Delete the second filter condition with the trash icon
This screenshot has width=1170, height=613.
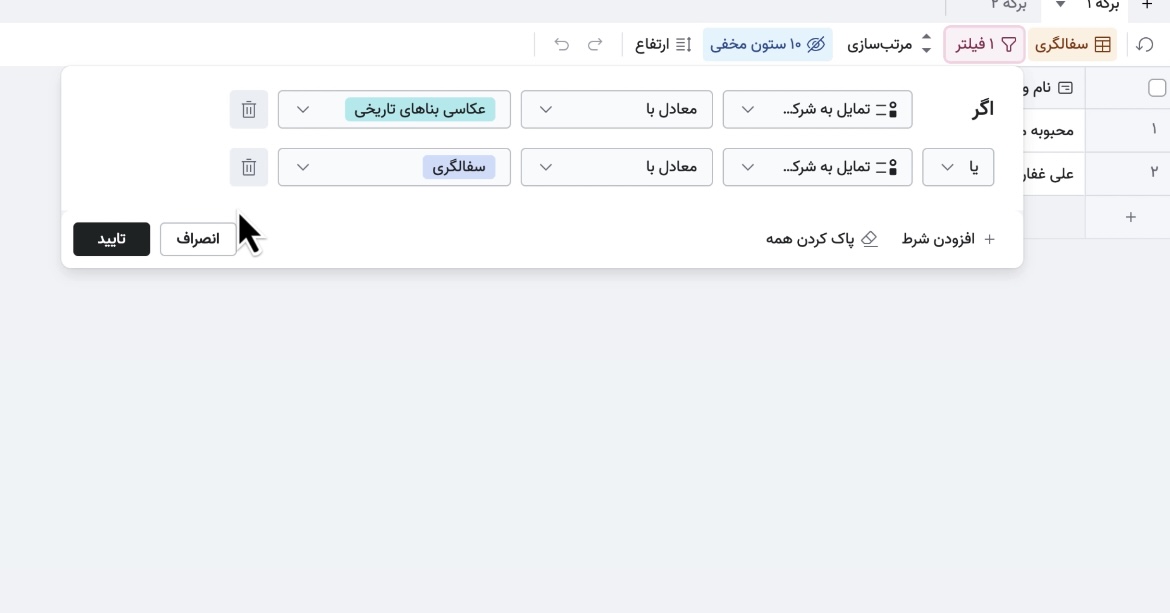249,167
